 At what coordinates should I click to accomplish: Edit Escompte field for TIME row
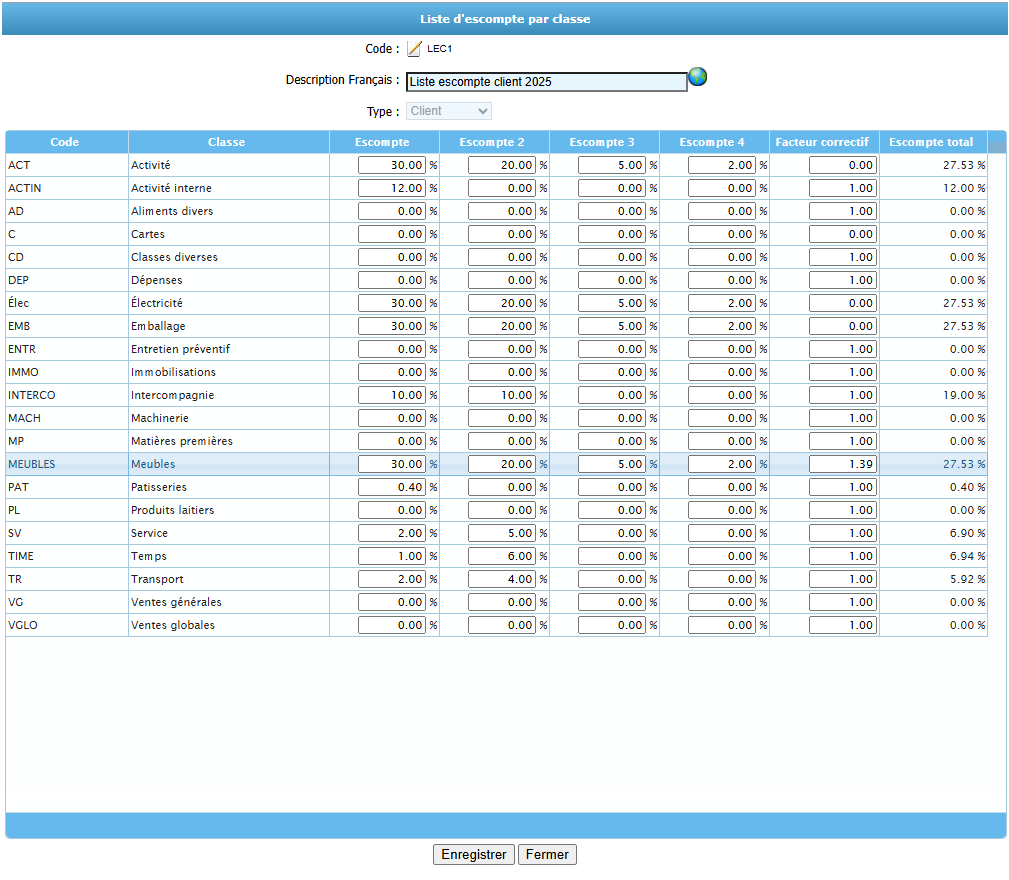pos(392,556)
